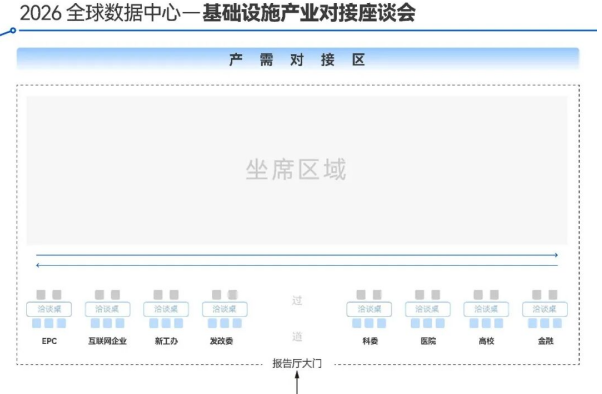The height and width of the screenshot is (394, 602).
Task: Select the 金融 label
Action: [545, 341]
